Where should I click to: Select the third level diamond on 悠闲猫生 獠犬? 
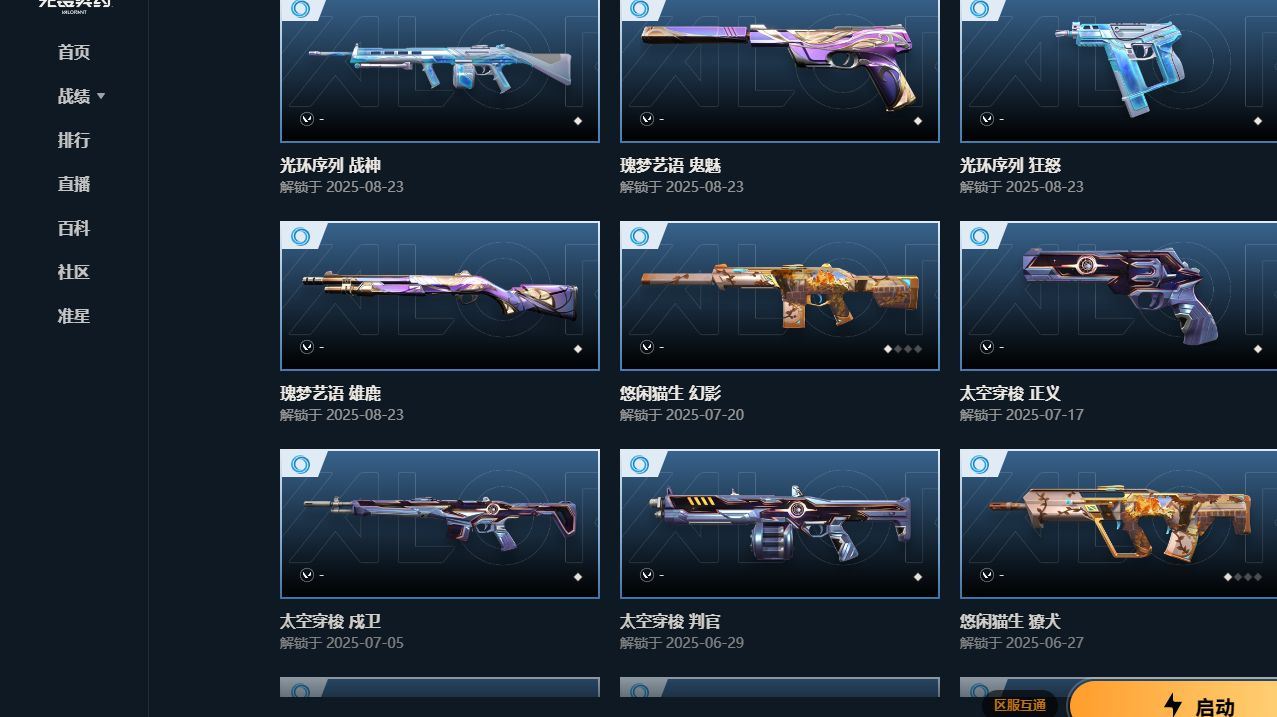tap(1248, 577)
